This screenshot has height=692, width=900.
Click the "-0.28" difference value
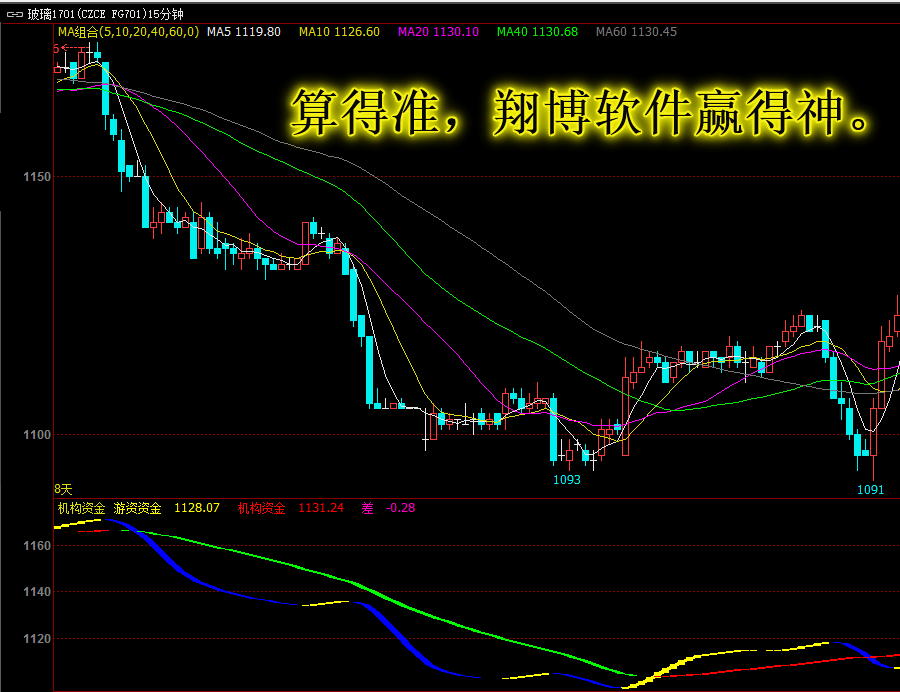coord(401,508)
